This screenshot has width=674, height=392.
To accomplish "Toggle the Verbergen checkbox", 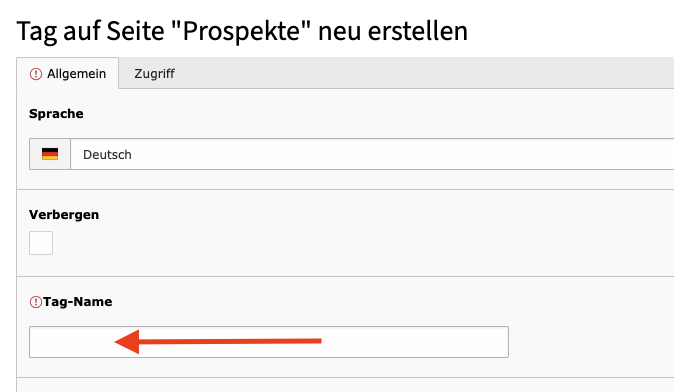I will click(x=41, y=243).
